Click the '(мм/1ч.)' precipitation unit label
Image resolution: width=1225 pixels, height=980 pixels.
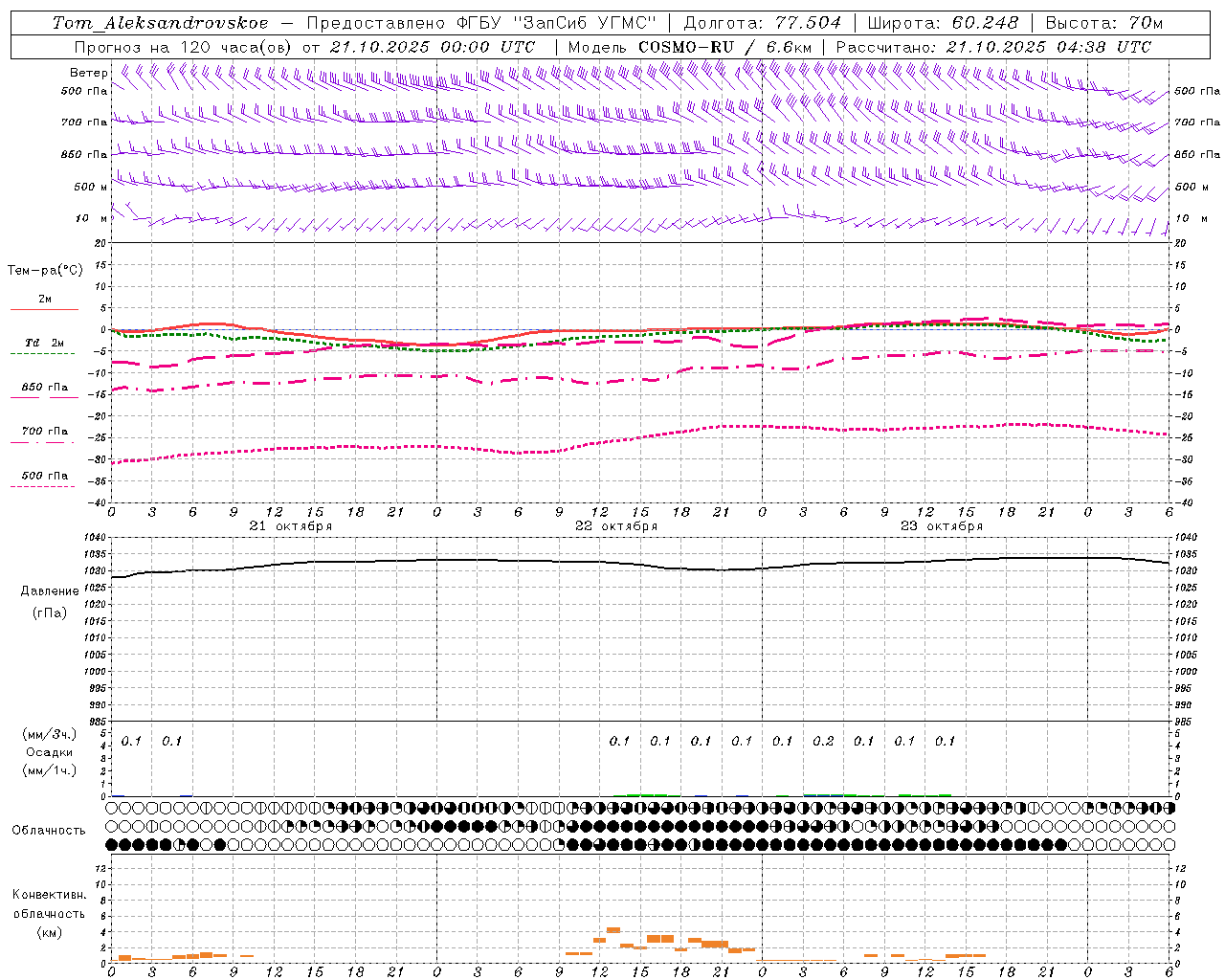pyautogui.click(x=50, y=770)
